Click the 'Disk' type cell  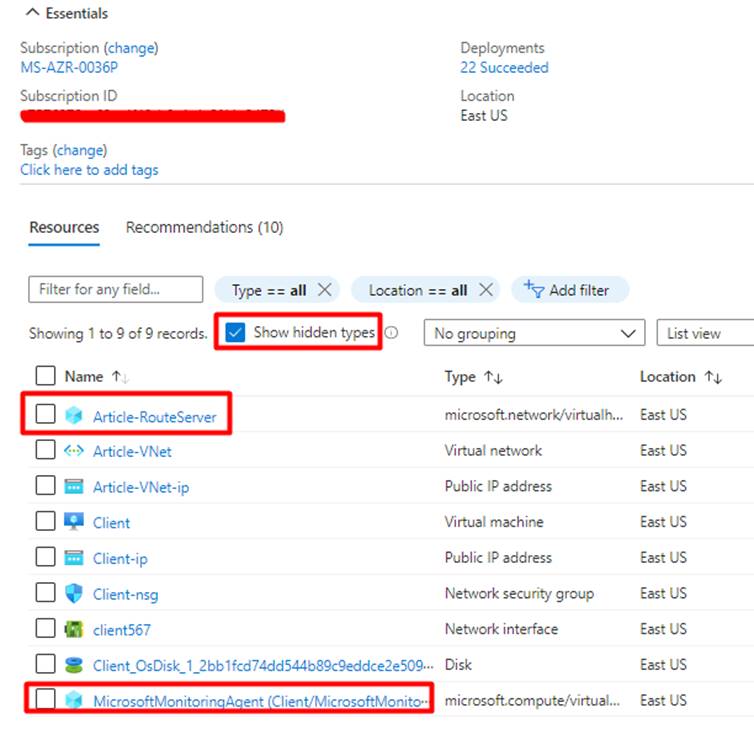458,665
